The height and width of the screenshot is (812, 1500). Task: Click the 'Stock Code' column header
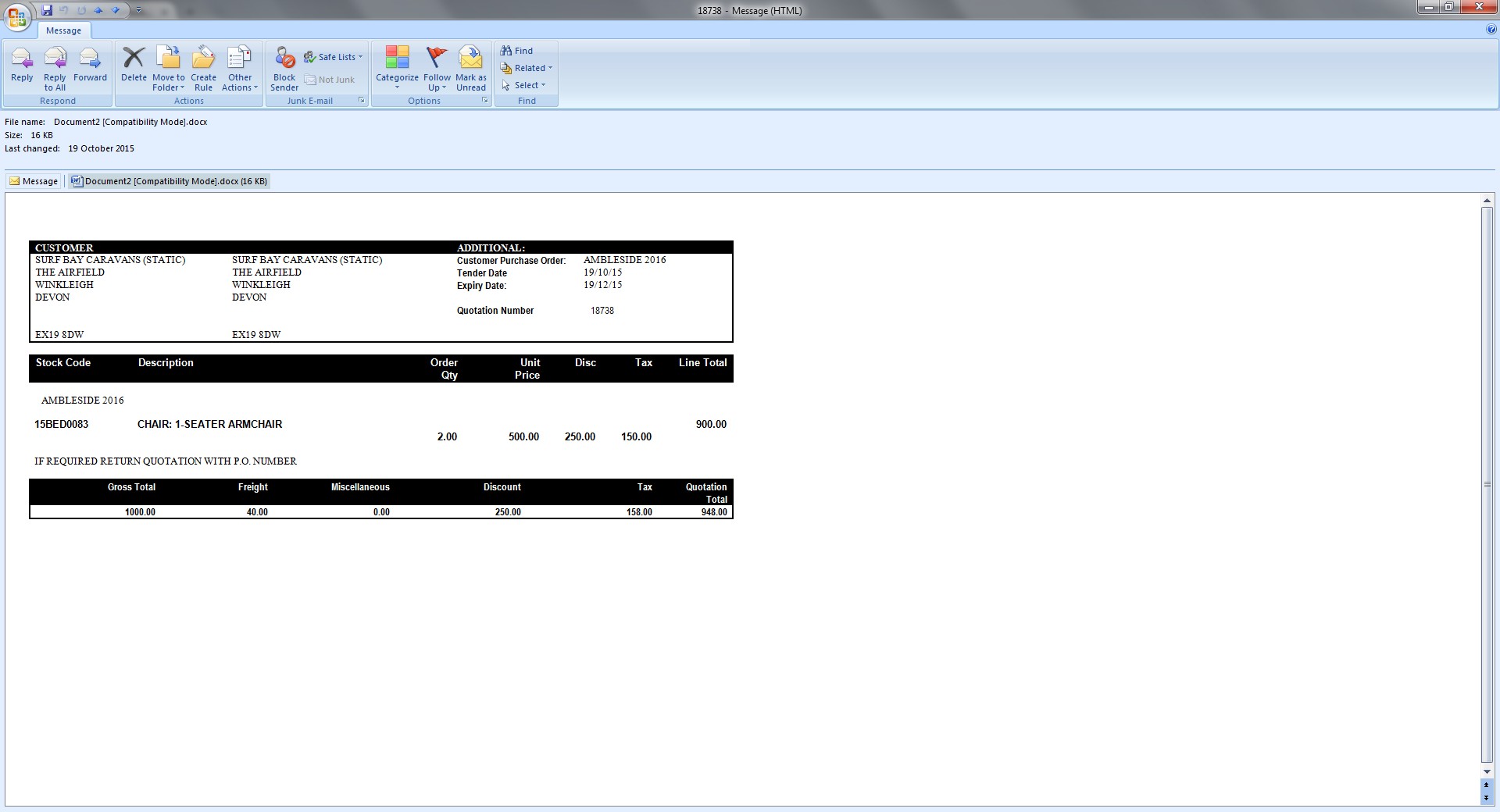point(62,362)
